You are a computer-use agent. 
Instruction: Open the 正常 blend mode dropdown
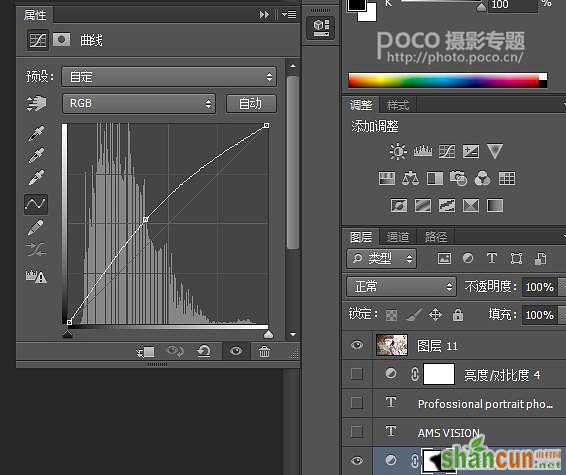click(x=401, y=287)
